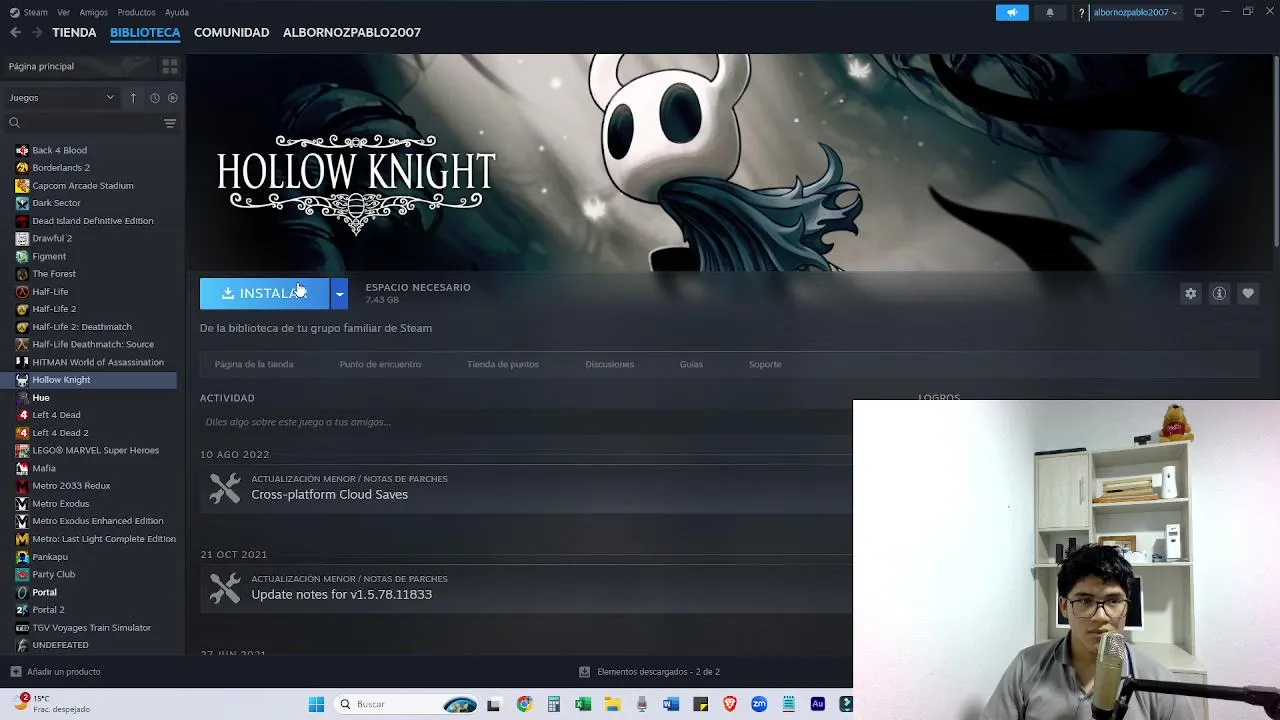The height and width of the screenshot is (720, 1280).
Task: Open the Tienda de puntos link
Action: [503, 364]
